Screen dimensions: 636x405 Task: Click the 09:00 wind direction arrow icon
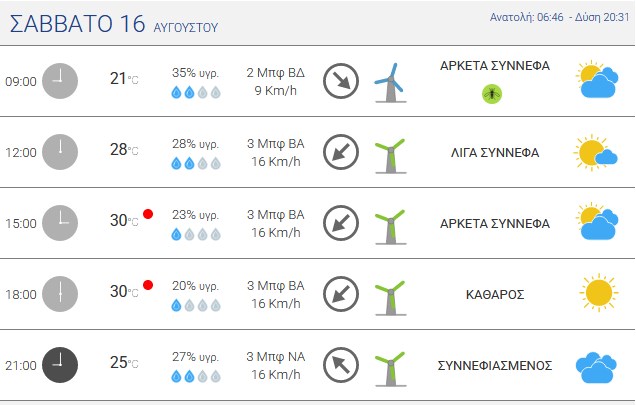341,81
